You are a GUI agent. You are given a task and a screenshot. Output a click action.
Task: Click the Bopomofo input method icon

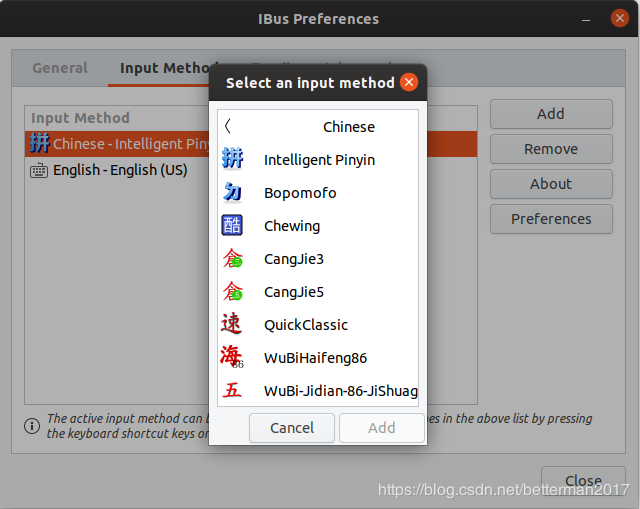pos(232,193)
